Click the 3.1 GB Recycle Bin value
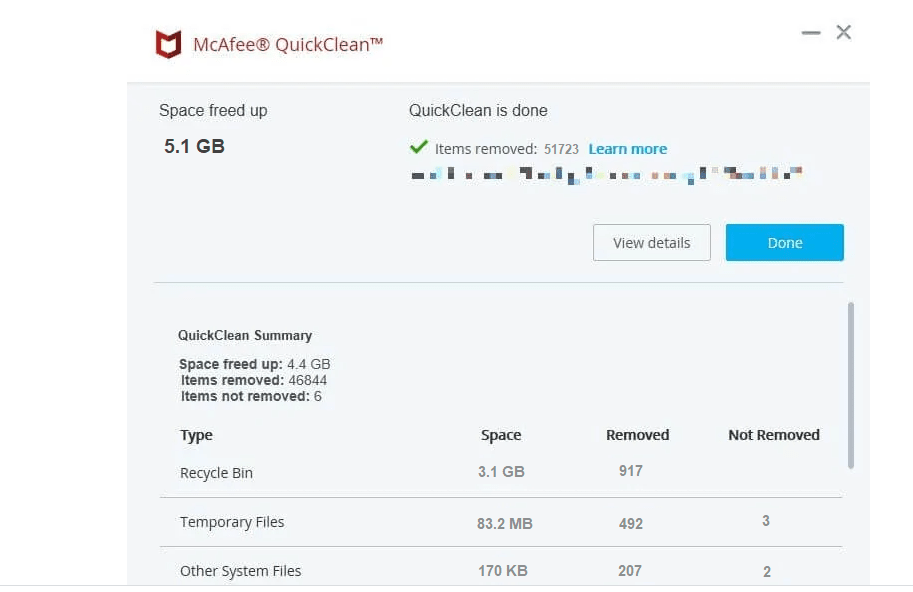913x592 pixels. tap(501, 472)
